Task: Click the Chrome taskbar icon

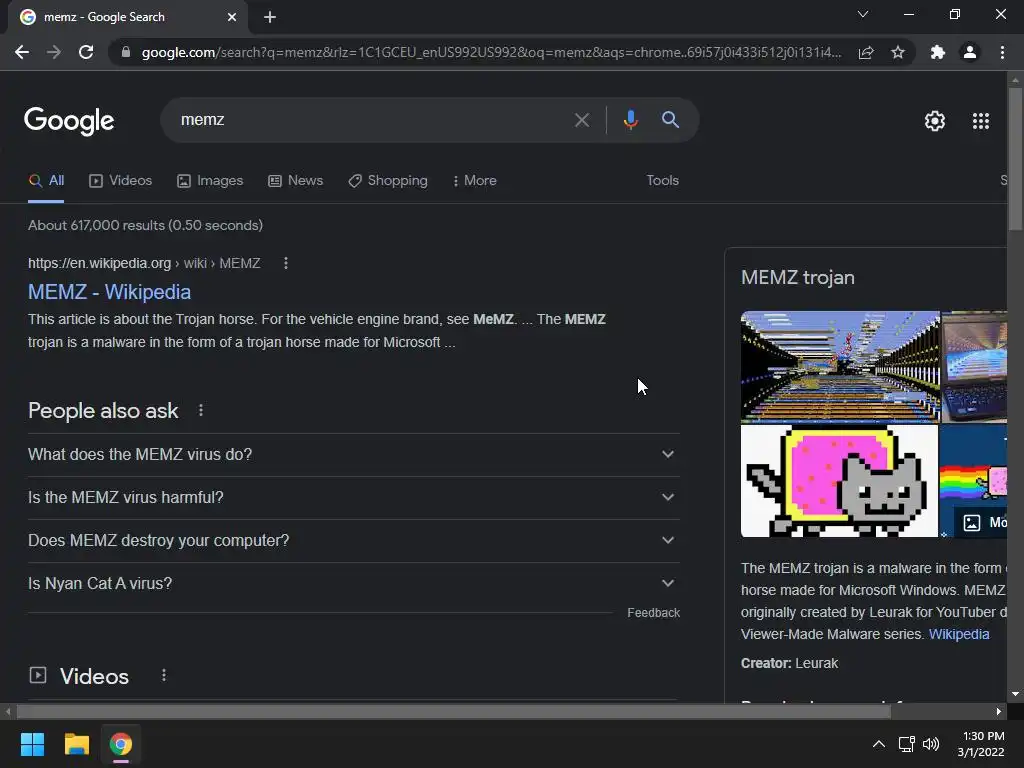Action: click(x=121, y=744)
